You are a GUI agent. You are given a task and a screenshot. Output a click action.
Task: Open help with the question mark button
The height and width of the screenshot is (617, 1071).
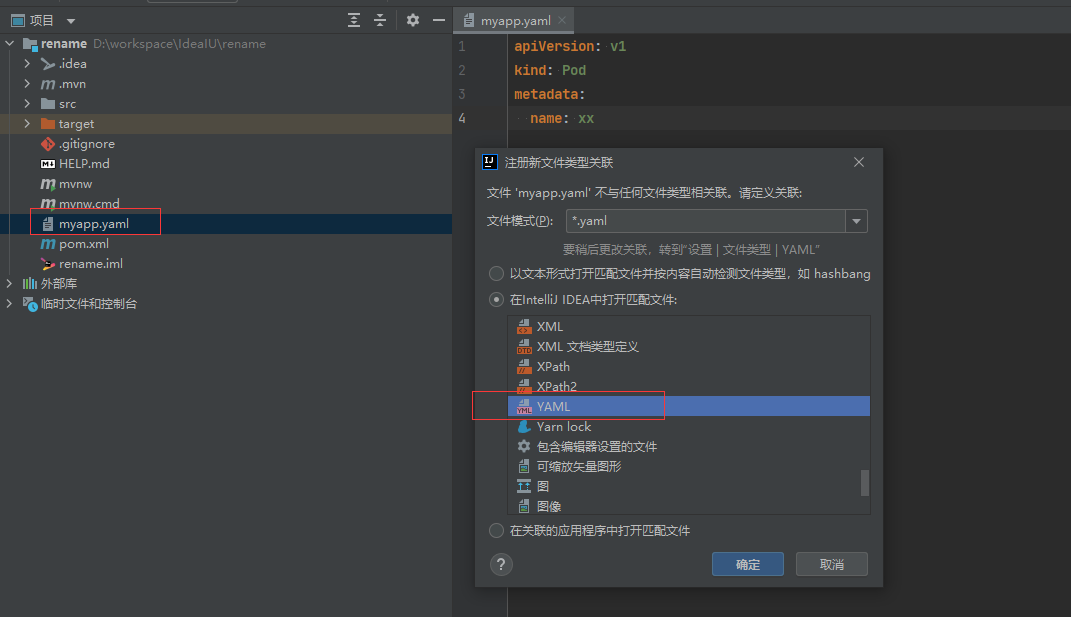click(x=501, y=564)
